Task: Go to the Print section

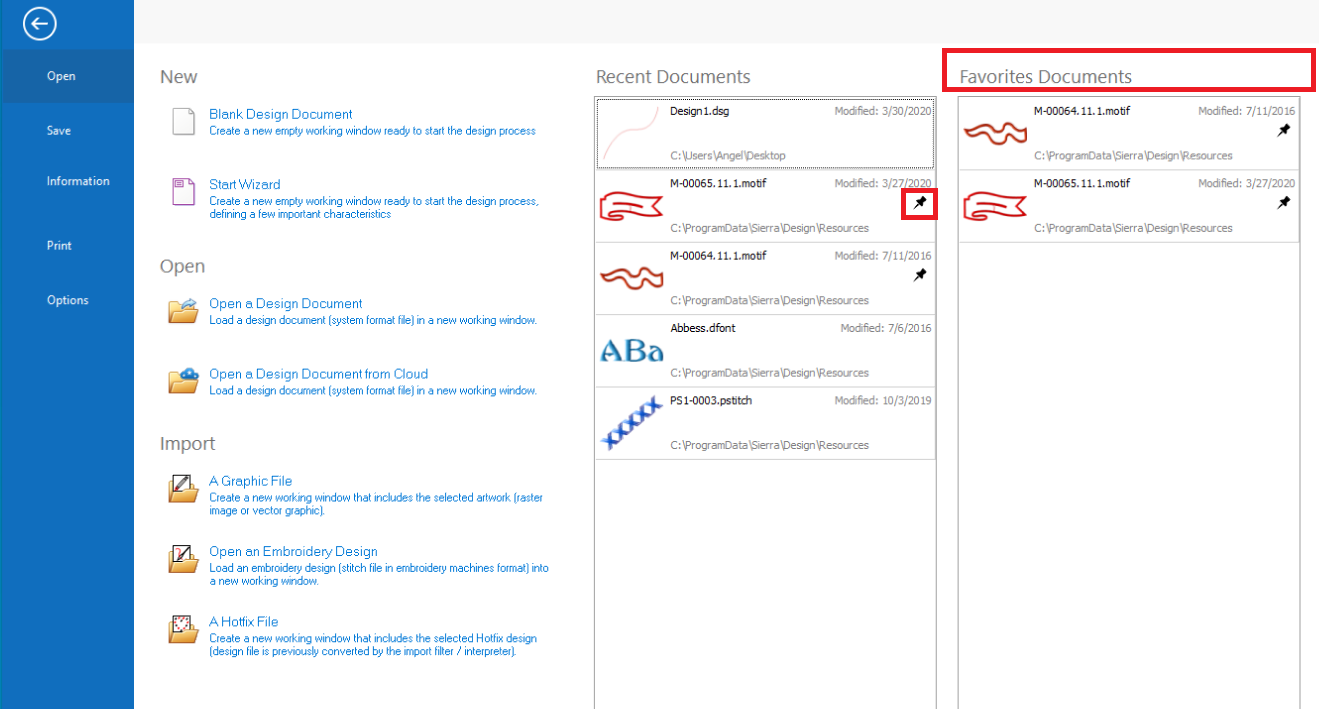Action: click(59, 245)
